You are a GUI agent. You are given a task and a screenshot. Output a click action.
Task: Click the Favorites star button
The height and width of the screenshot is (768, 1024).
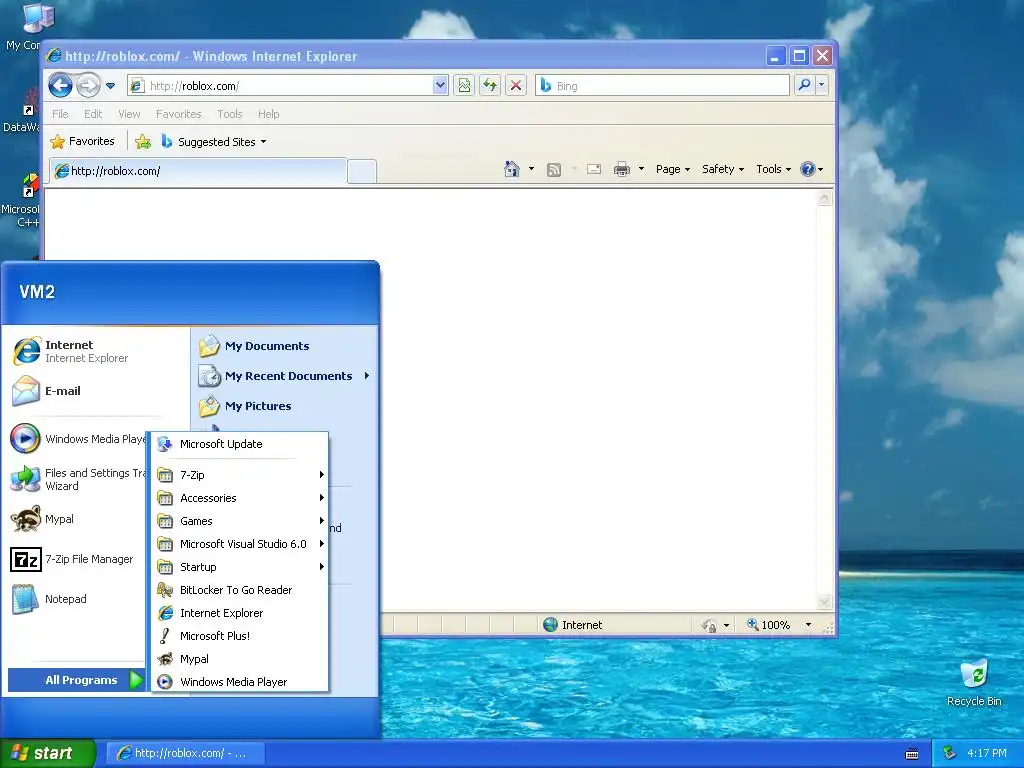click(82, 141)
